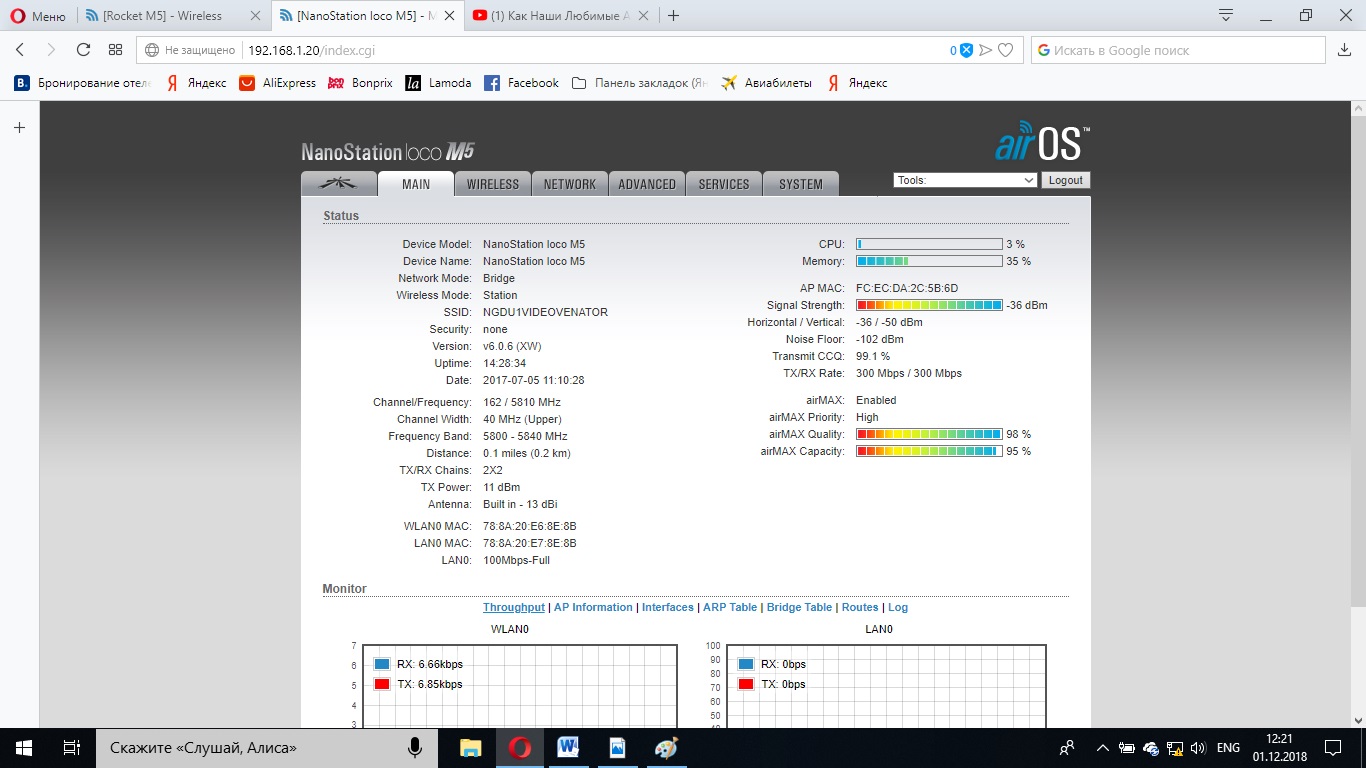Expand the tab list menu icon
Image resolution: width=1366 pixels, height=768 pixels.
[x=1226, y=15]
